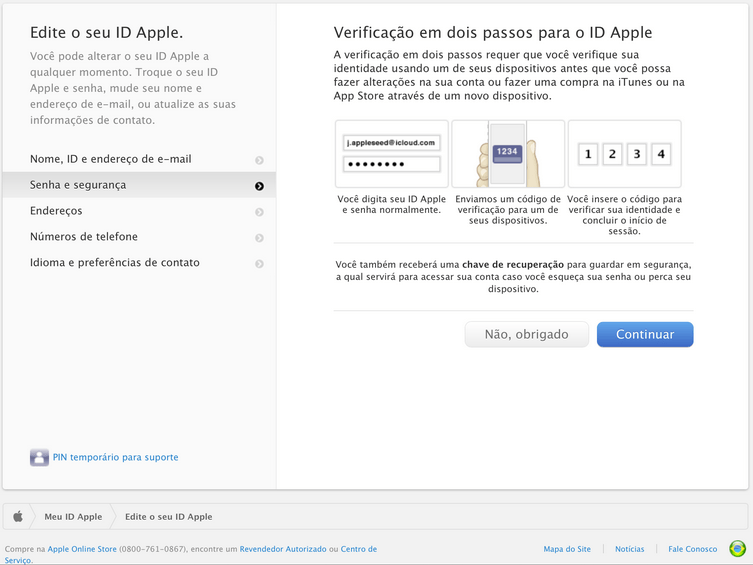753x565 pixels.
Task: Open the Centro de Serviço link
Action: (x=359, y=549)
